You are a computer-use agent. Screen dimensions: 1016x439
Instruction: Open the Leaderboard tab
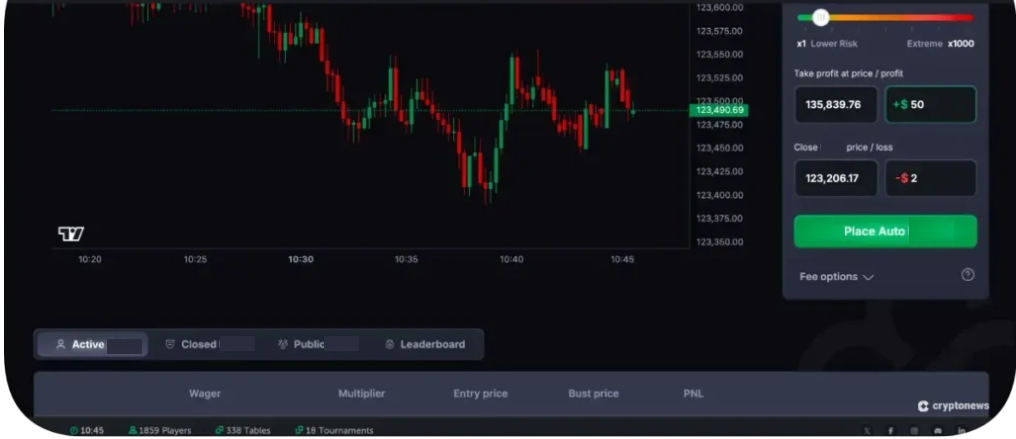426,344
